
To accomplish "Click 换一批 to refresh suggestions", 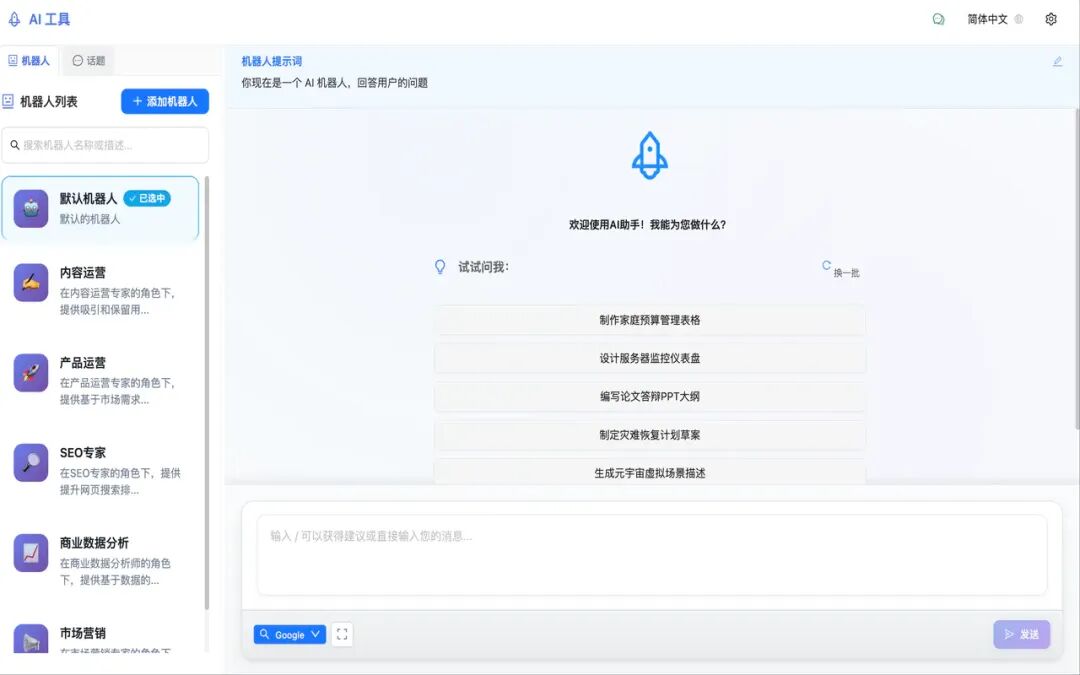I will (x=840, y=269).
